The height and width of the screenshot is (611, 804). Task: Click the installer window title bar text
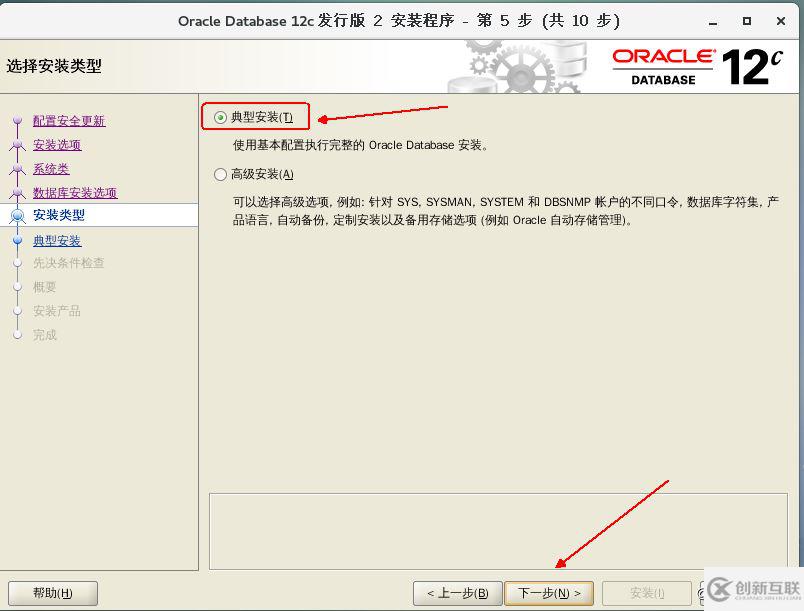point(398,21)
